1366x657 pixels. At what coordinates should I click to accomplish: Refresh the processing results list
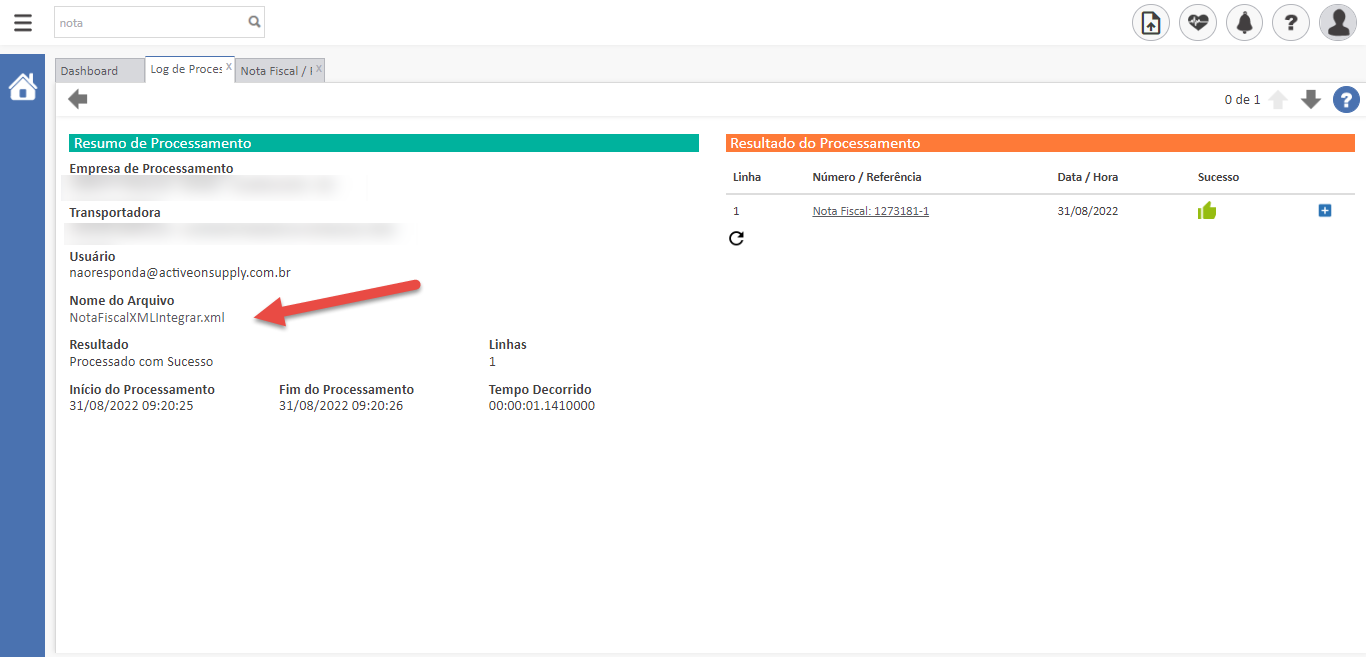737,238
